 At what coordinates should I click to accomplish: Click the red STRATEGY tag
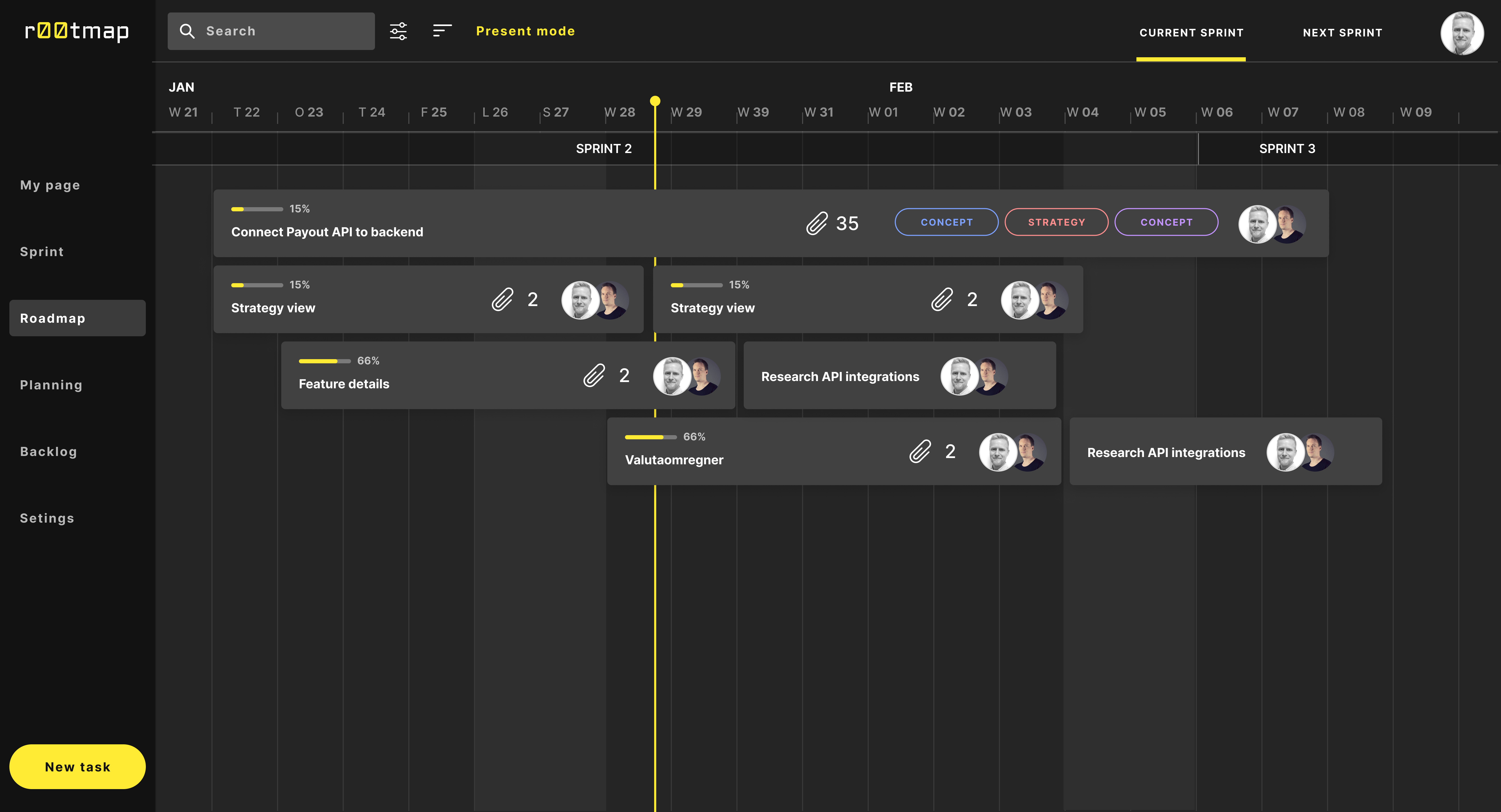(x=1056, y=222)
